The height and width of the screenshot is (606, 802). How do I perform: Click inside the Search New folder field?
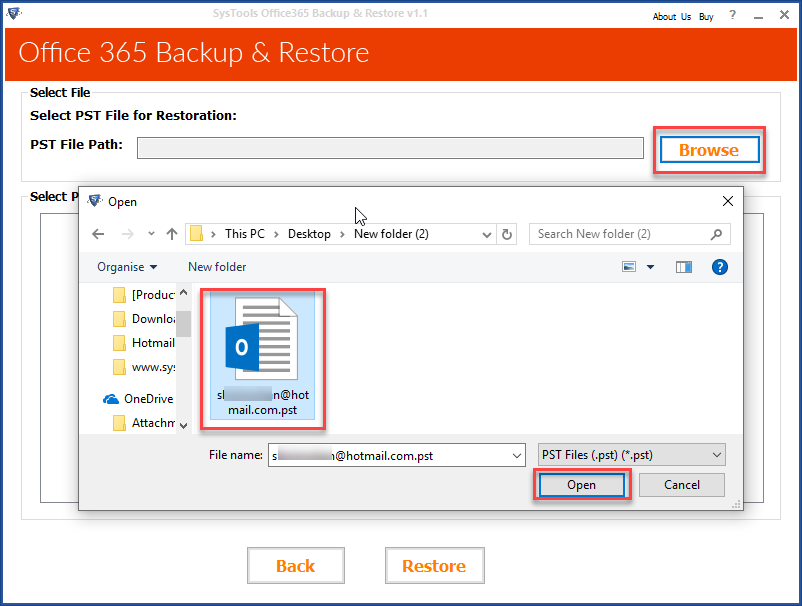[620, 233]
